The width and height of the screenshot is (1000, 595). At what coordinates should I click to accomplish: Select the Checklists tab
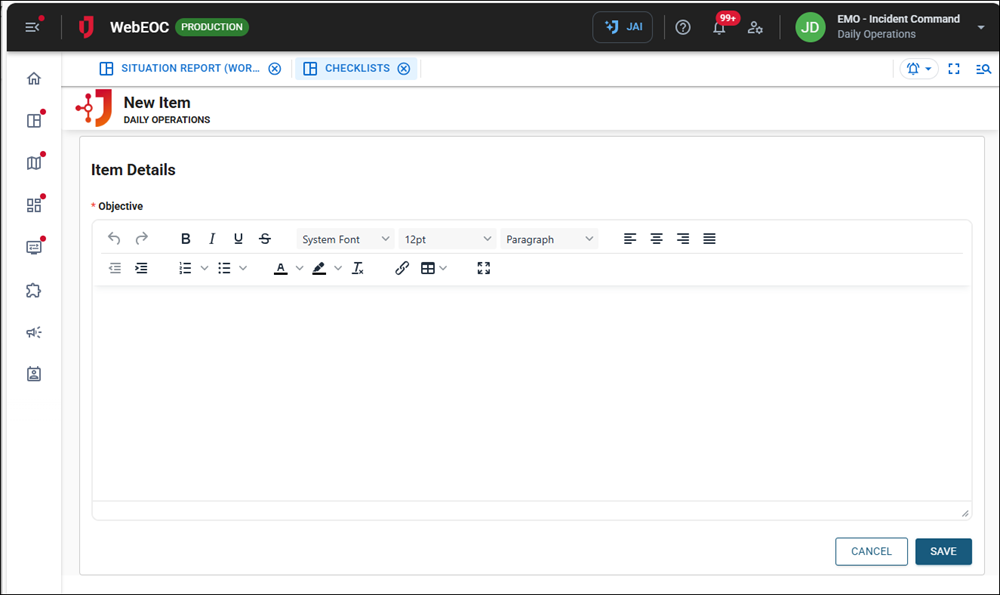click(356, 69)
